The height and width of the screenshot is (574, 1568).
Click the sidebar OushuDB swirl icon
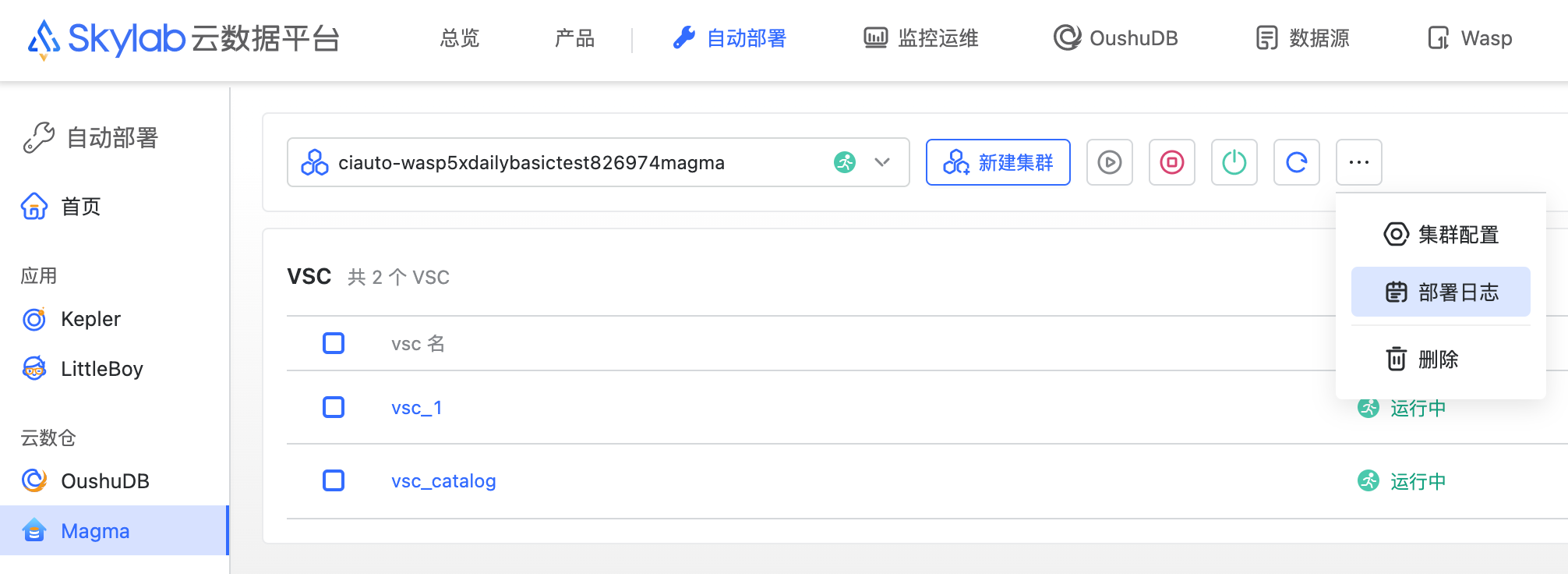pyautogui.click(x=34, y=480)
